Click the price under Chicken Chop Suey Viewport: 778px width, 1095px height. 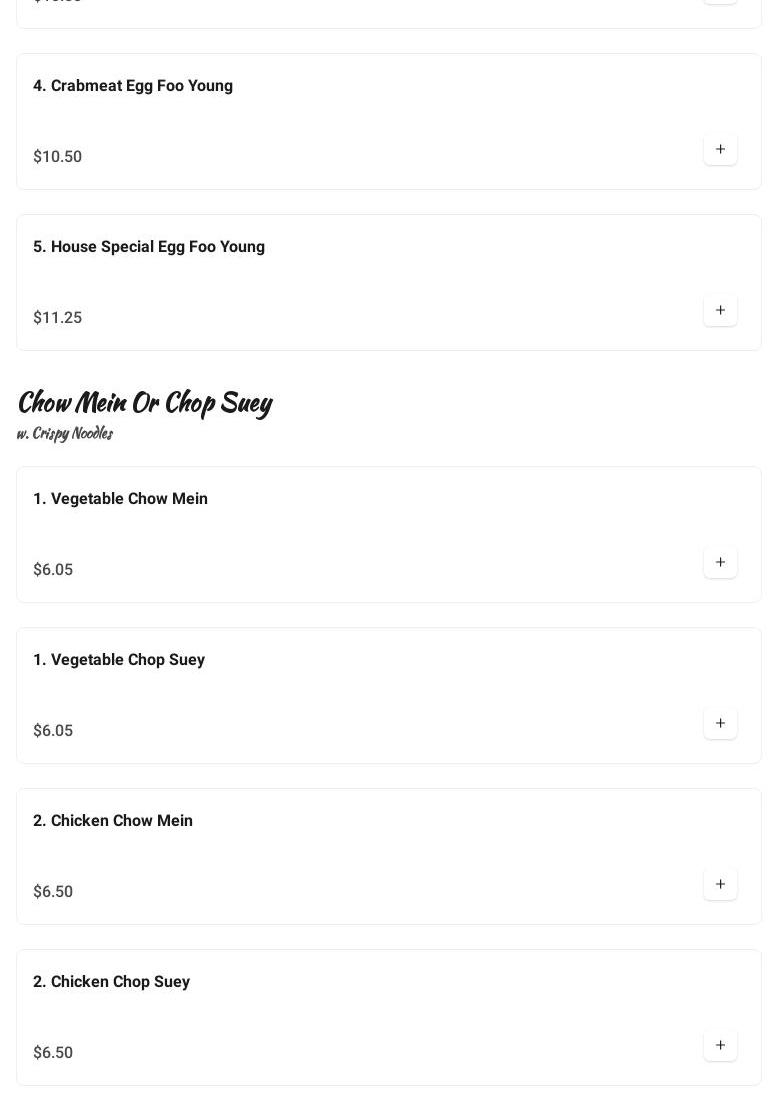click(53, 1053)
